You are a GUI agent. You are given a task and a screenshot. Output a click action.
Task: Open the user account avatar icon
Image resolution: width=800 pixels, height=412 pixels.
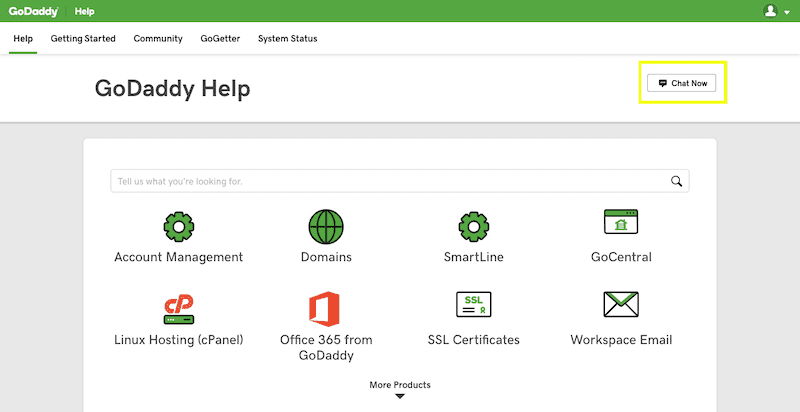coord(770,11)
